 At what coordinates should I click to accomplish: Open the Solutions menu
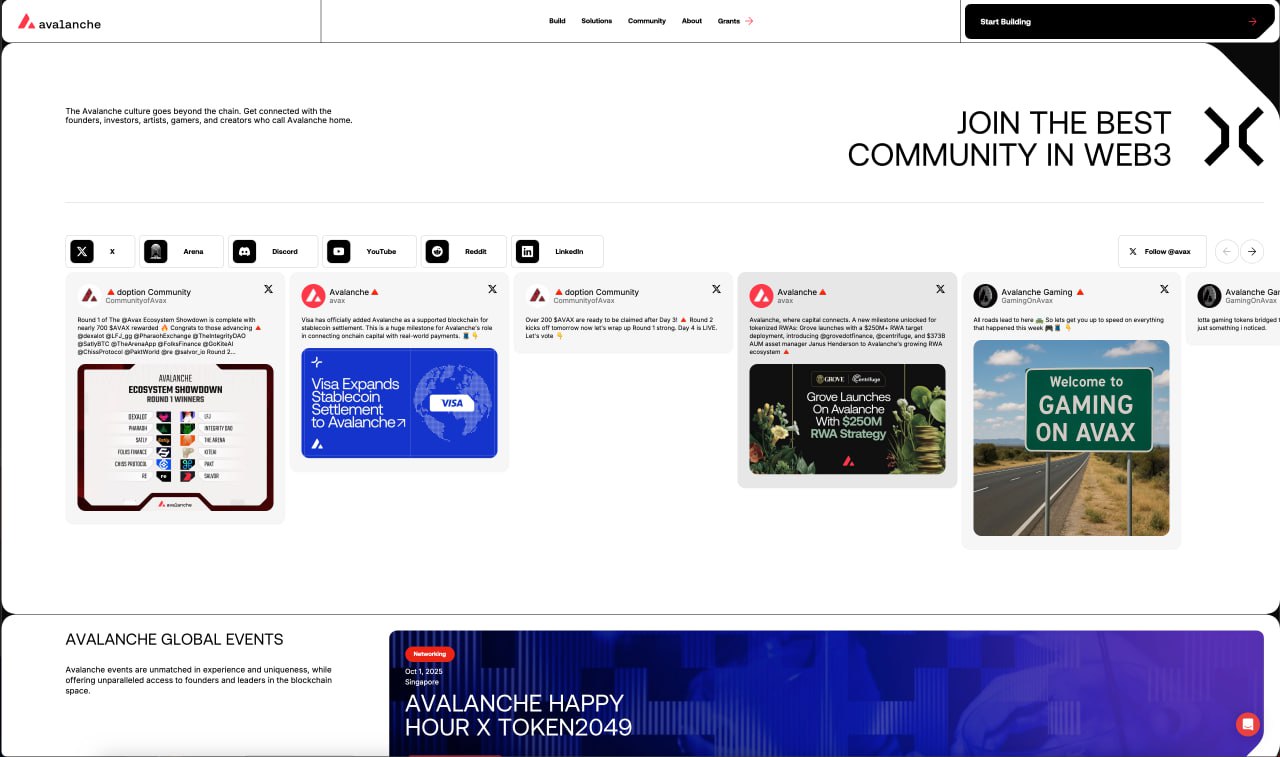point(596,21)
